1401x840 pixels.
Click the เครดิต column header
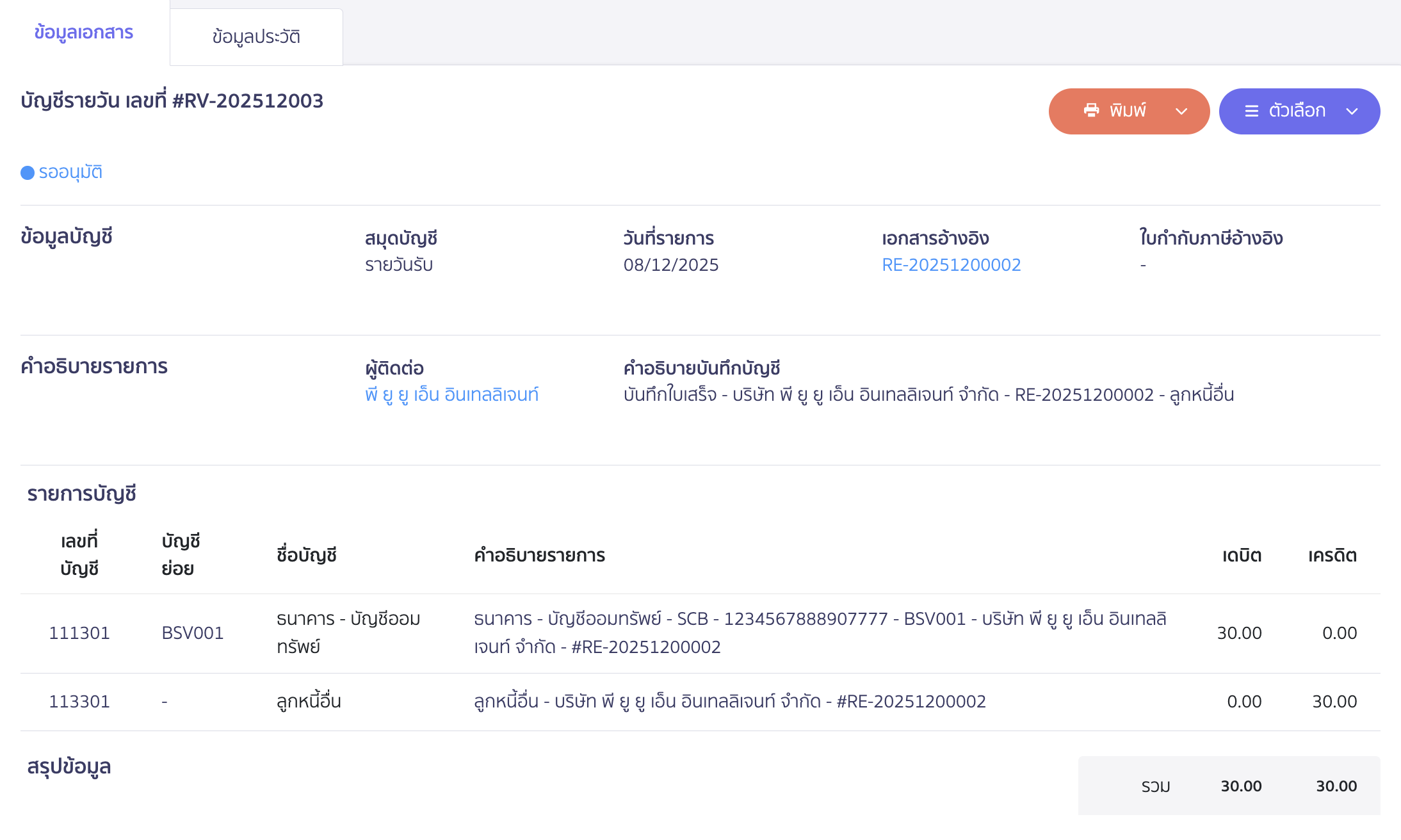pyautogui.click(x=1332, y=555)
